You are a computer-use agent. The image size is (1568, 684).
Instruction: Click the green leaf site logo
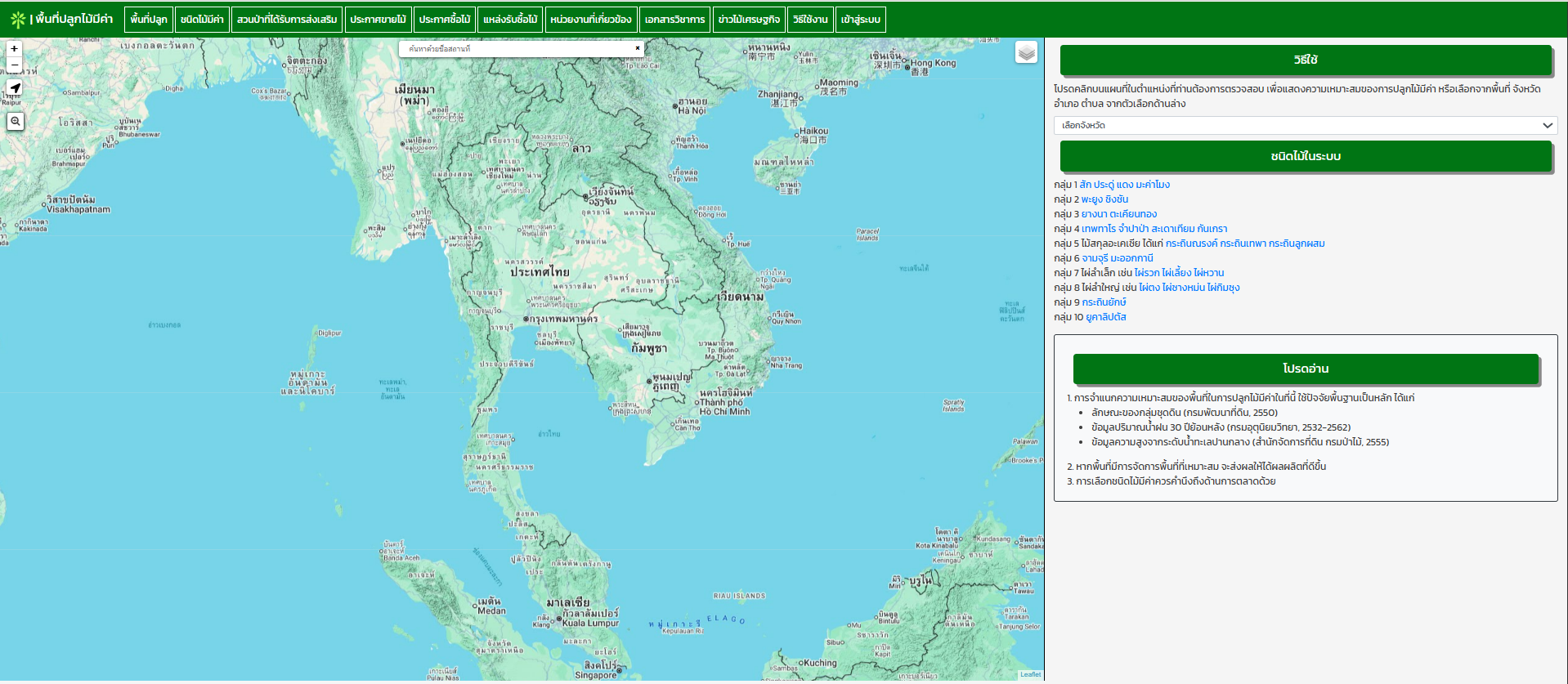17,19
